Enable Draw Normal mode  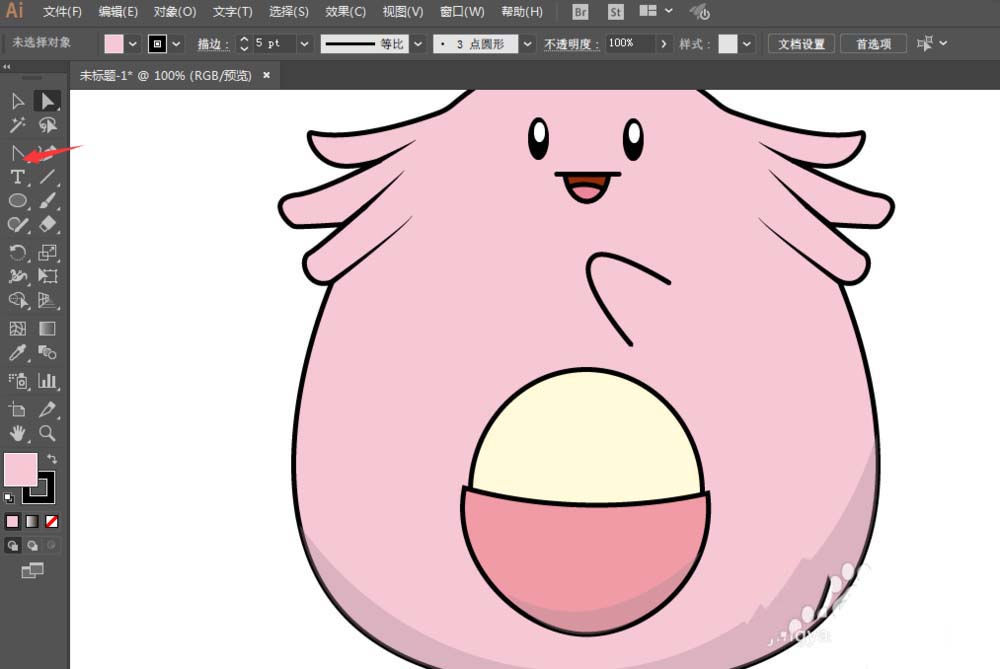12,545
